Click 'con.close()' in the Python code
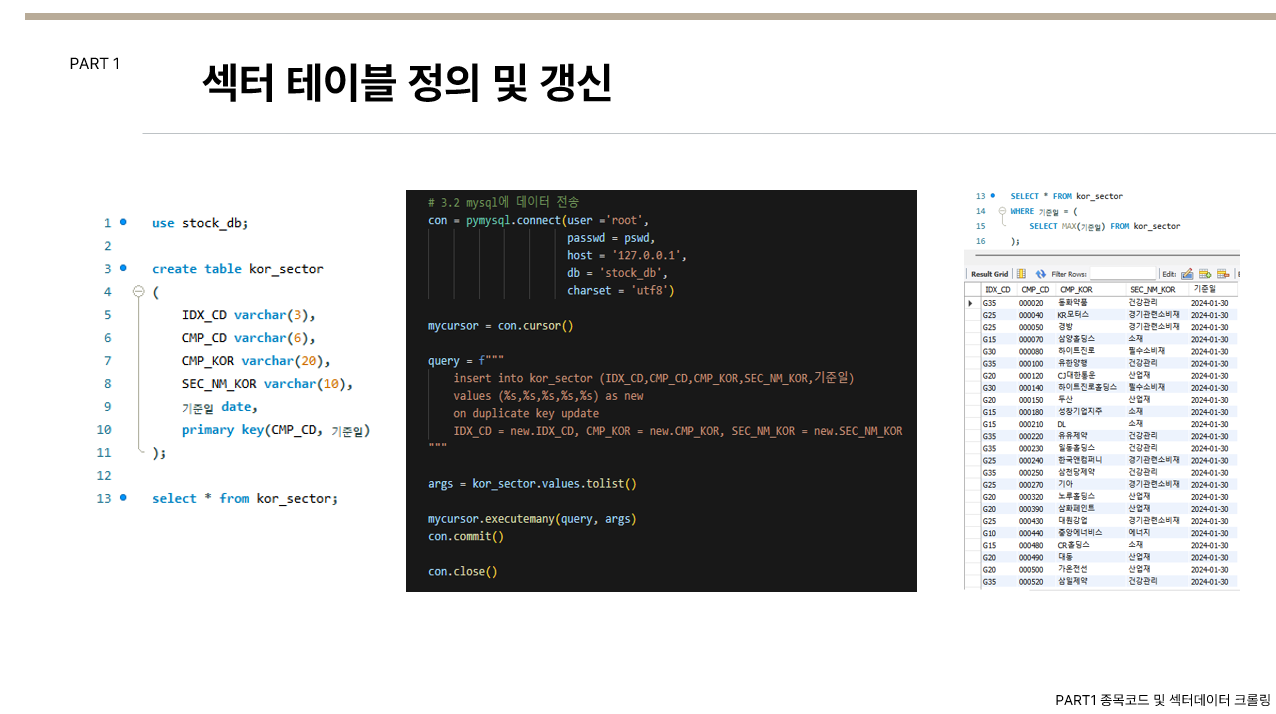The image size is (1276, 714). point(462,571)
